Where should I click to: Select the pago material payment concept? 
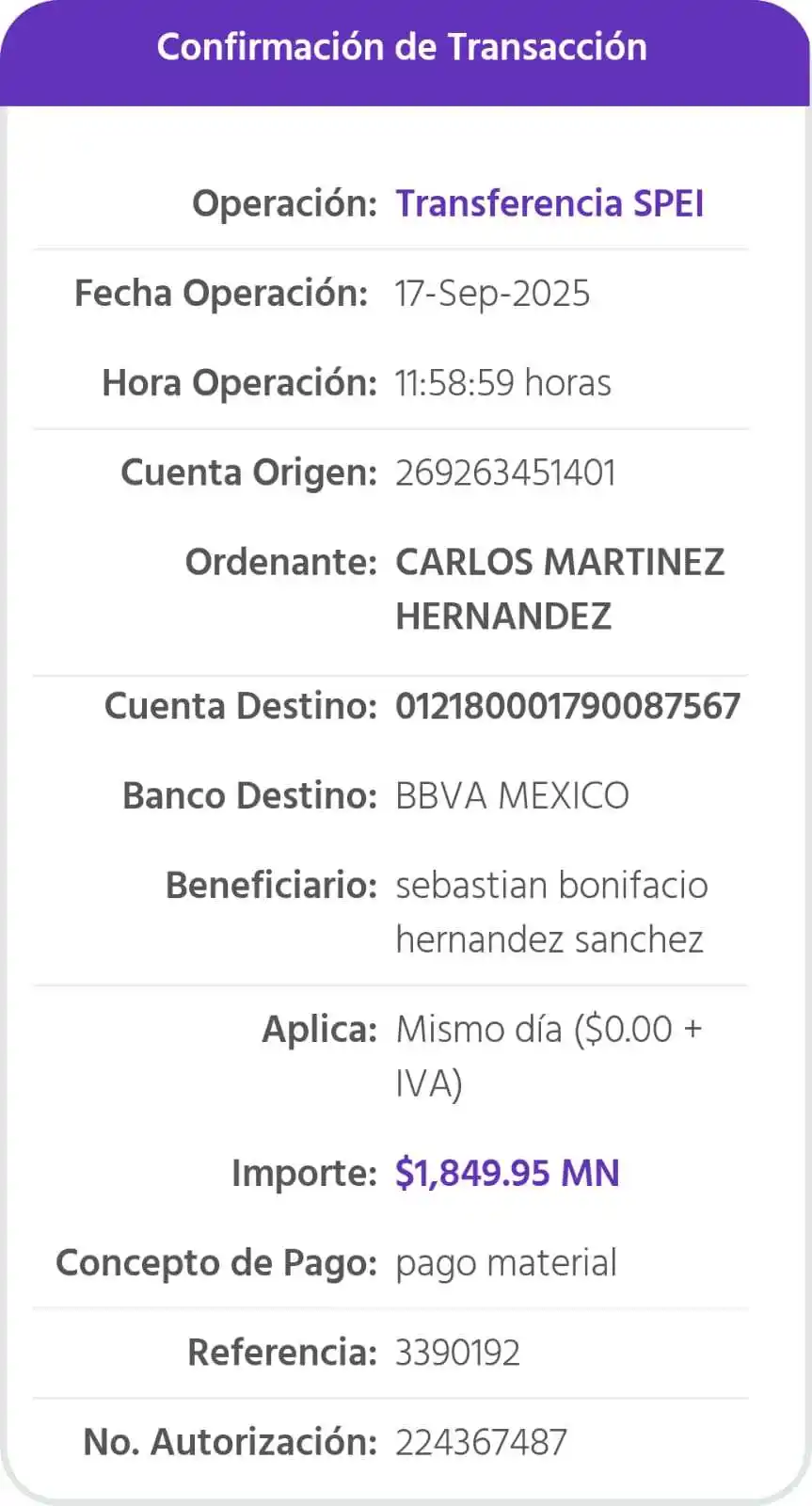[506, 1263]
